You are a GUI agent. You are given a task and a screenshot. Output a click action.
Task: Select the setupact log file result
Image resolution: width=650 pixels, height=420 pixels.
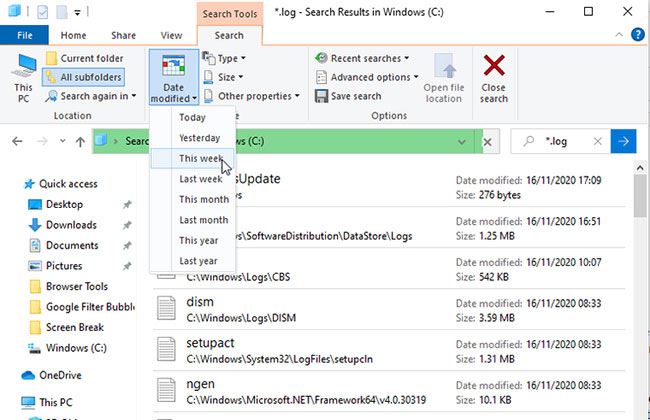[x=389, y=351]
